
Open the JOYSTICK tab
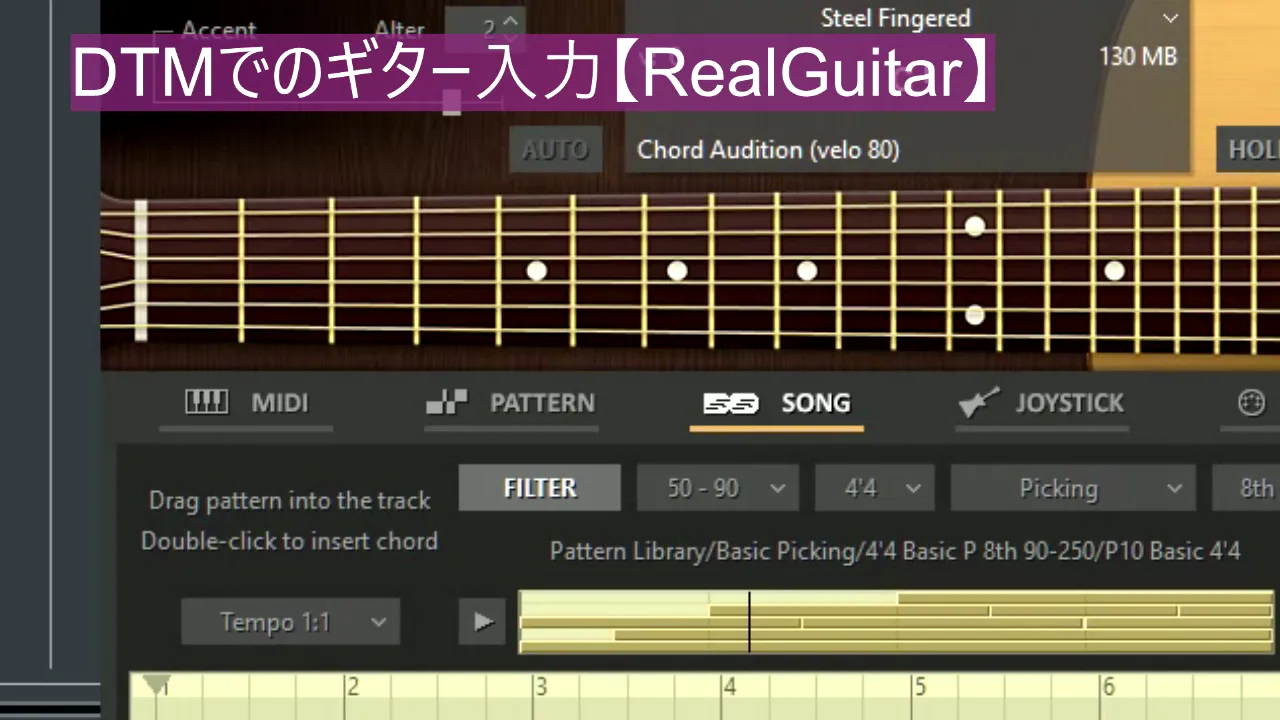[1041, 403]
